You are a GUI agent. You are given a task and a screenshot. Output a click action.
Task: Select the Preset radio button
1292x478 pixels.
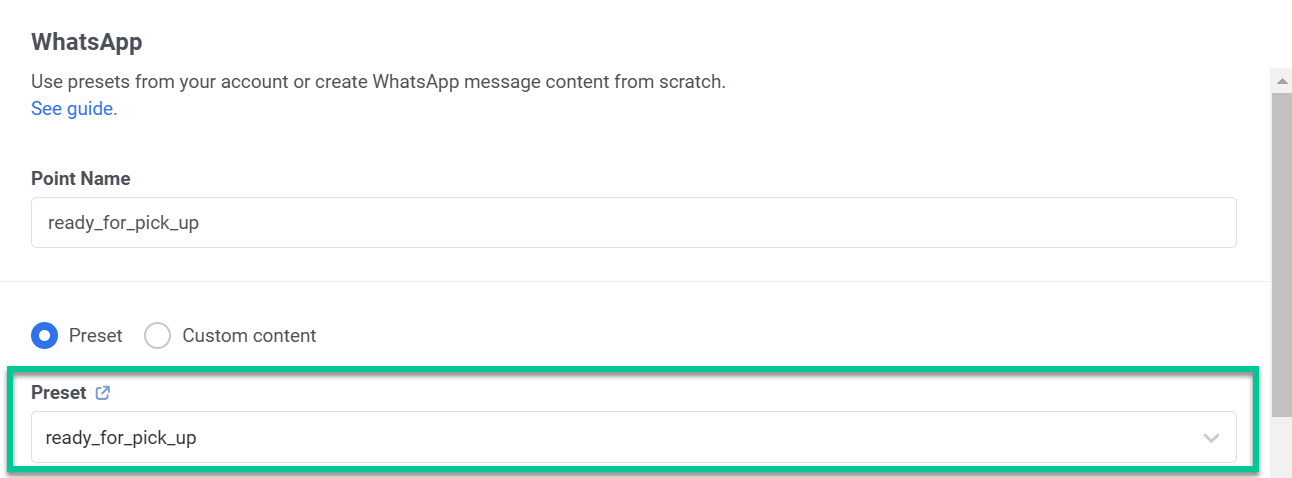point(44,336)
